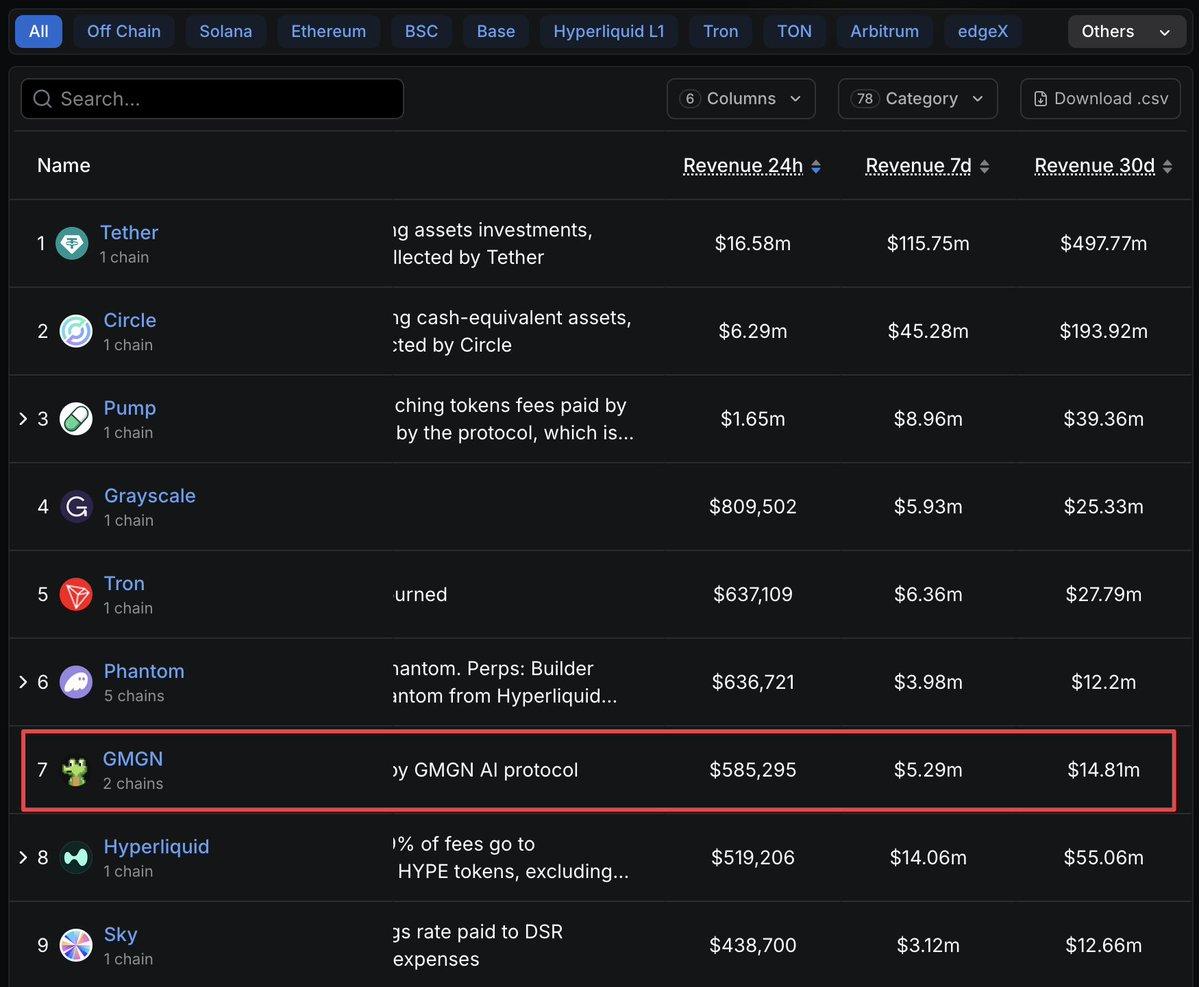Click the Sky logo icon
Viewport: 1199px width, 987px height.
pos(76,945)
